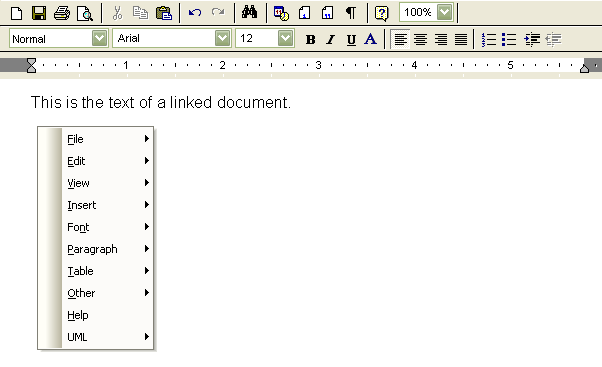Align text right
Screen dimensions: 602x367
pos(441,39)
